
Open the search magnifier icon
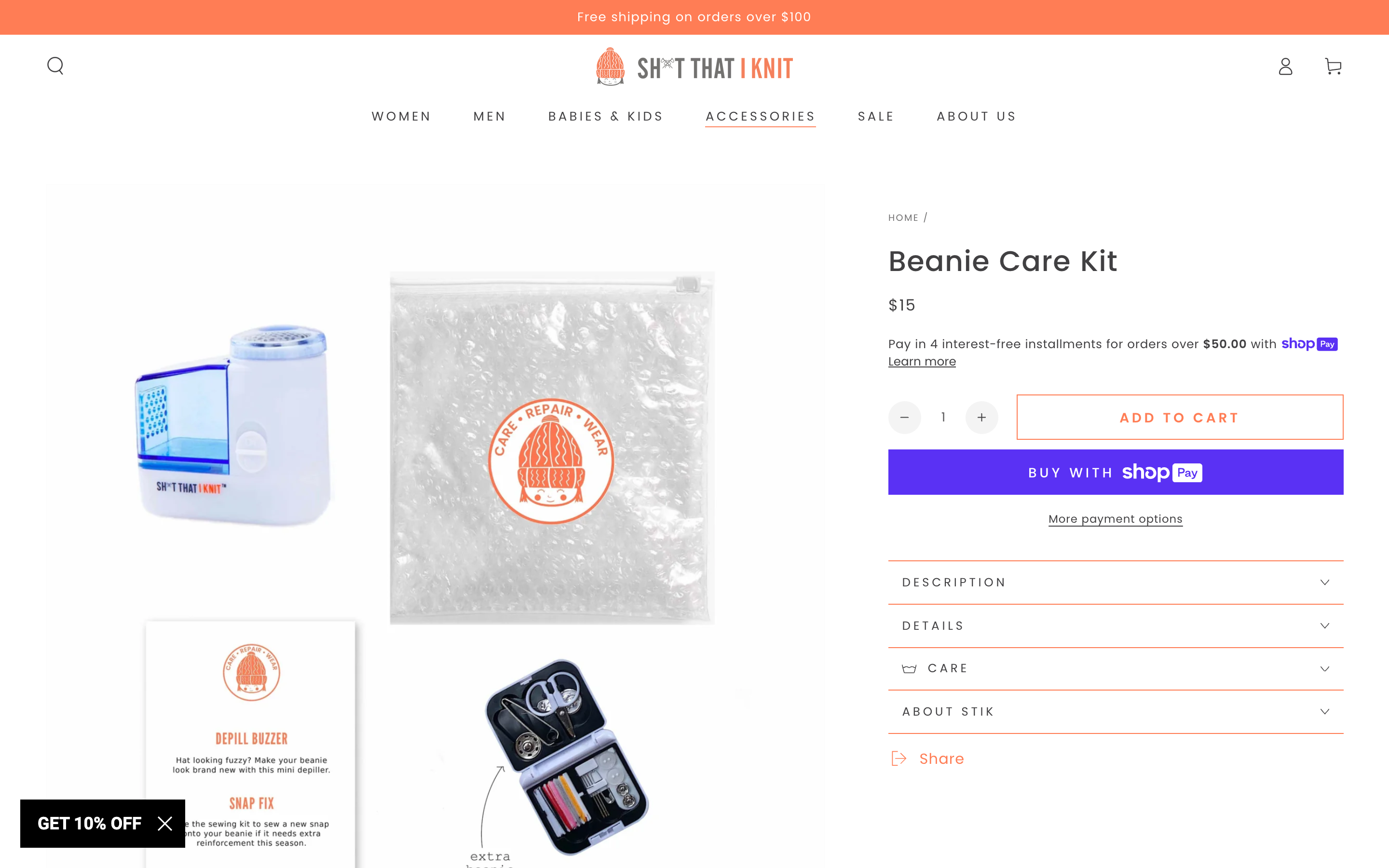55,66
